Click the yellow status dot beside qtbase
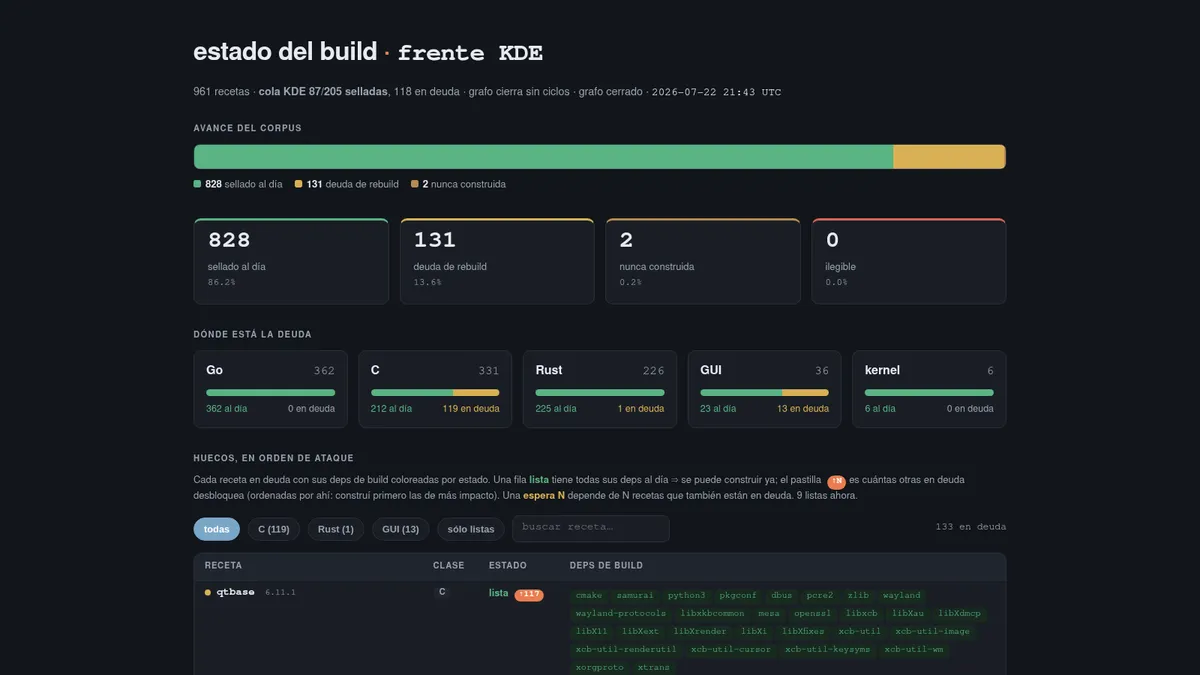Viewport: 1200px width, 675px height. (208, 593)
